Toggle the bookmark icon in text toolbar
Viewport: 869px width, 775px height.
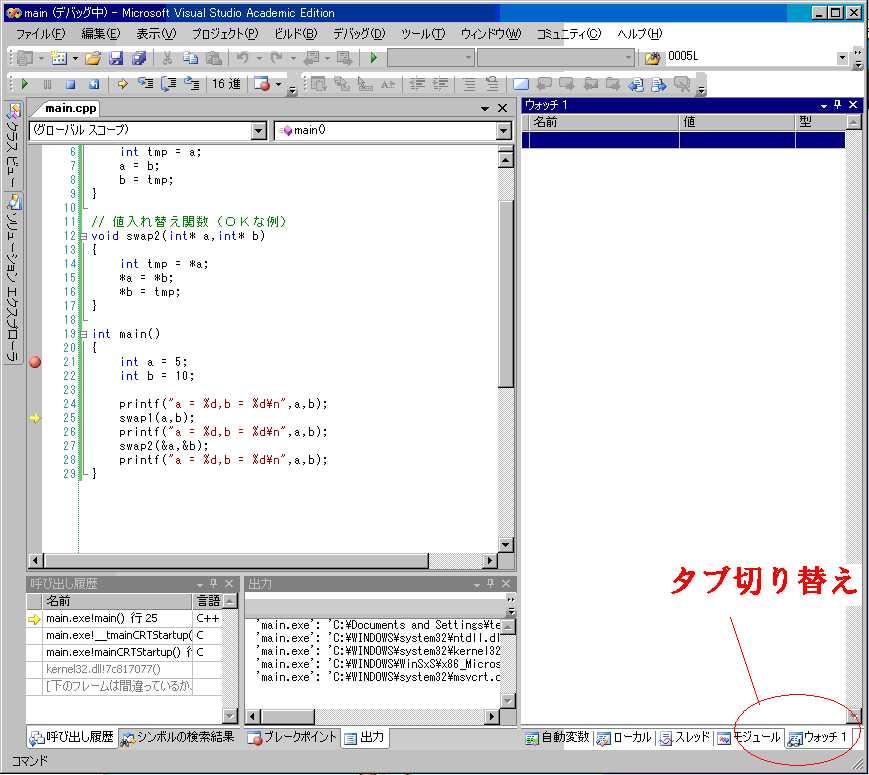pos(521,84)
